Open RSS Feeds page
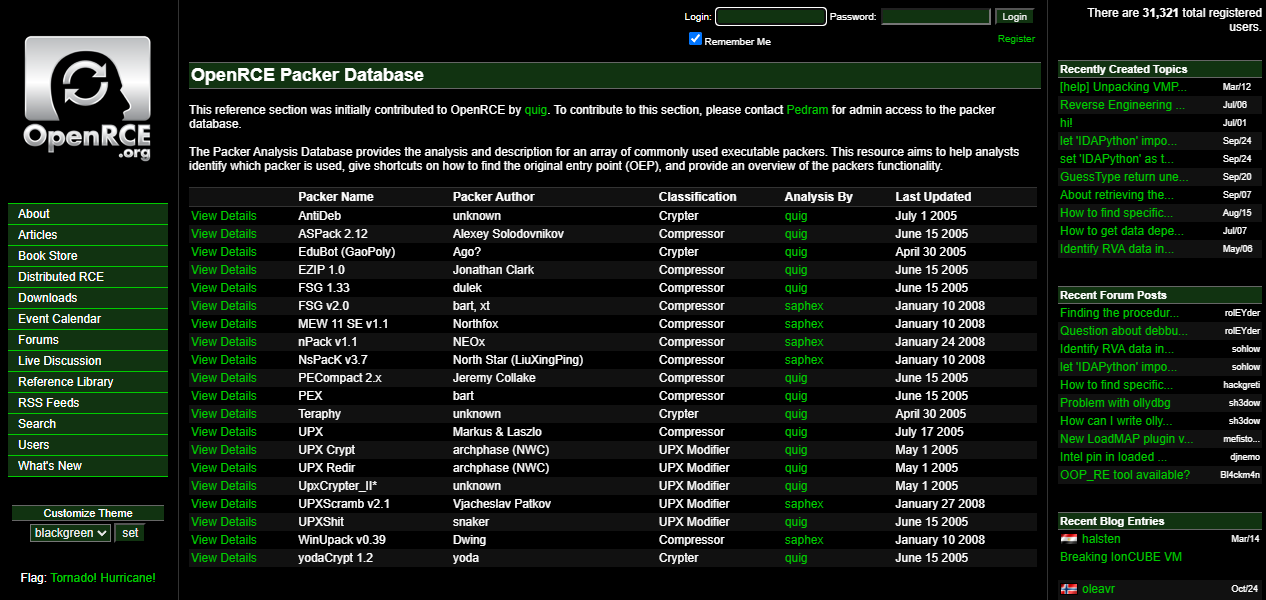Viewport: 1266px width, 600px height. pos(88,403)
